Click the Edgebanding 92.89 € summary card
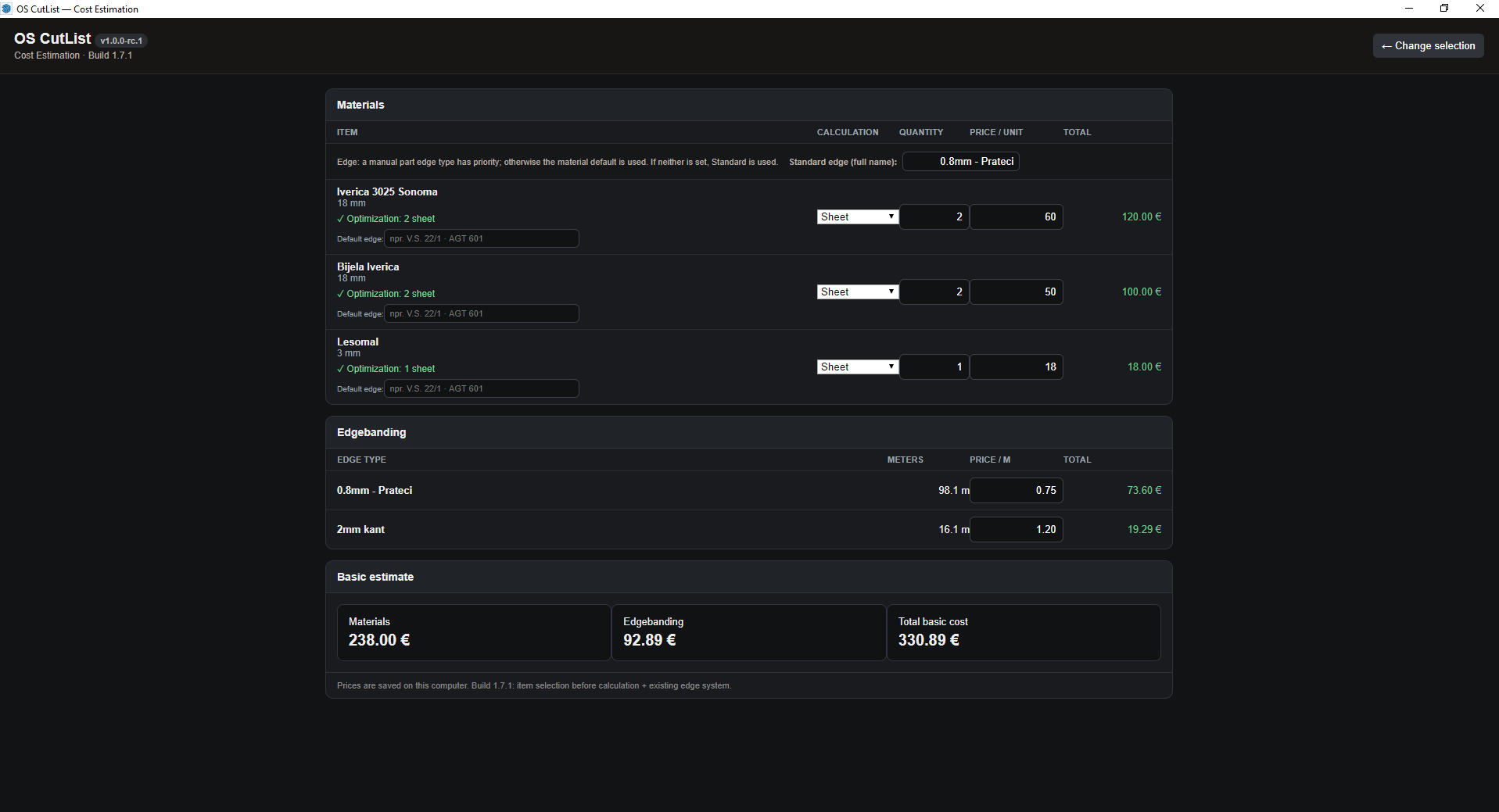 point(748,632)
